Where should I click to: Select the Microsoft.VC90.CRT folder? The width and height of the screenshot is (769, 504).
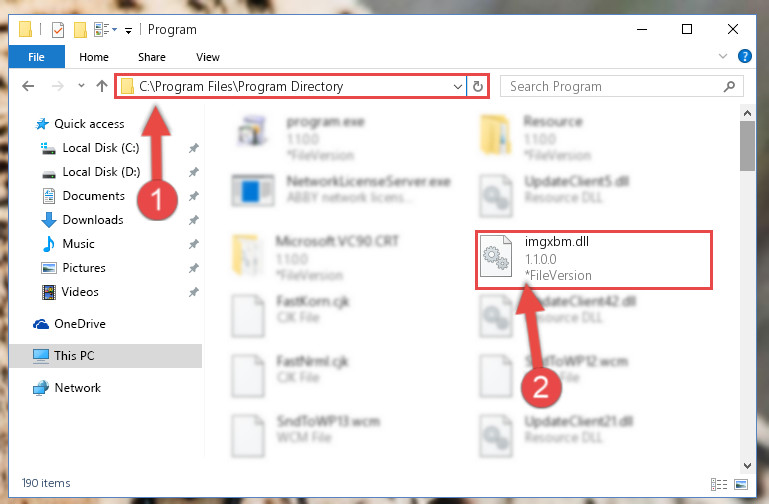(x=316, y=258)
